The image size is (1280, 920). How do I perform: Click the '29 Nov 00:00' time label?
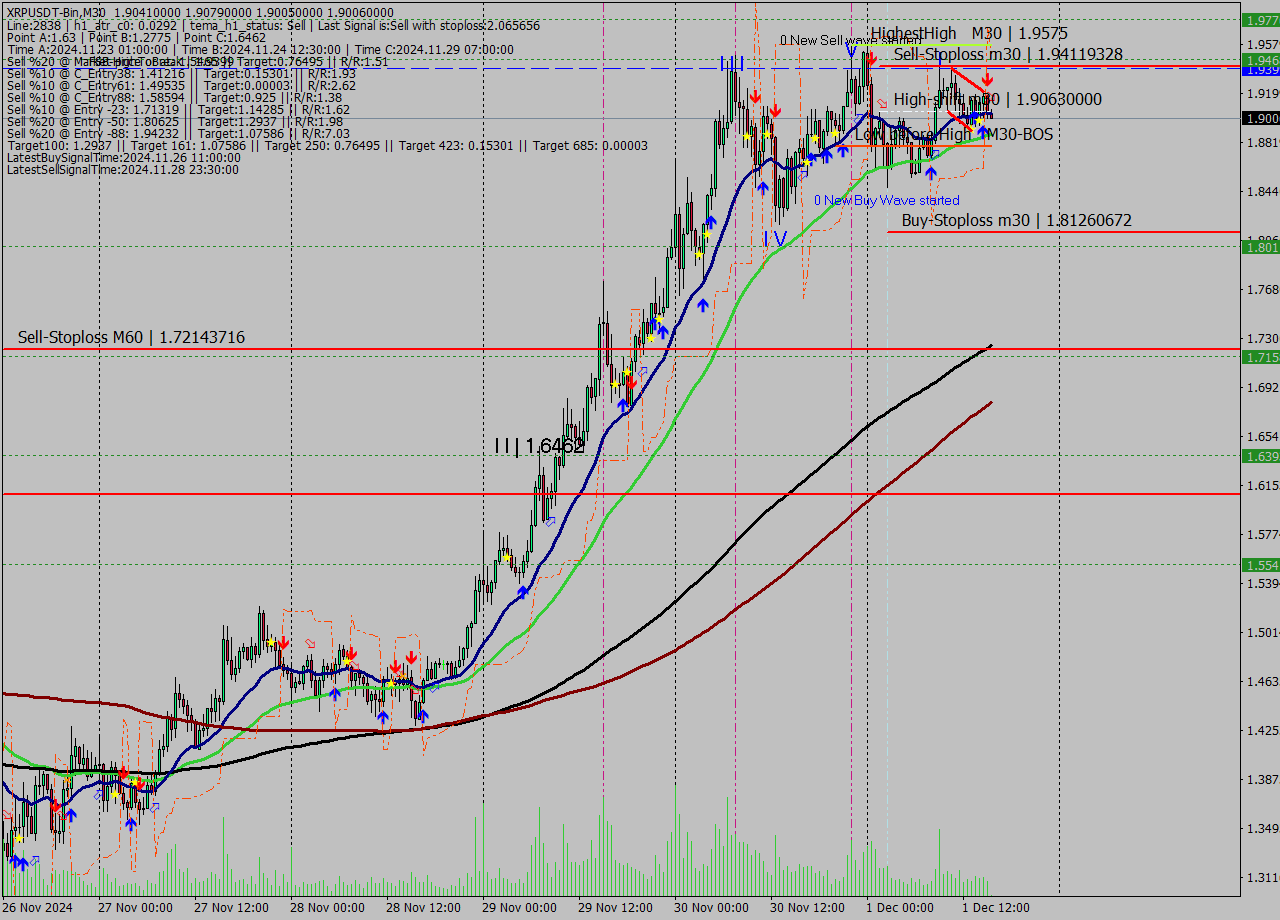(x=519, y=908)
